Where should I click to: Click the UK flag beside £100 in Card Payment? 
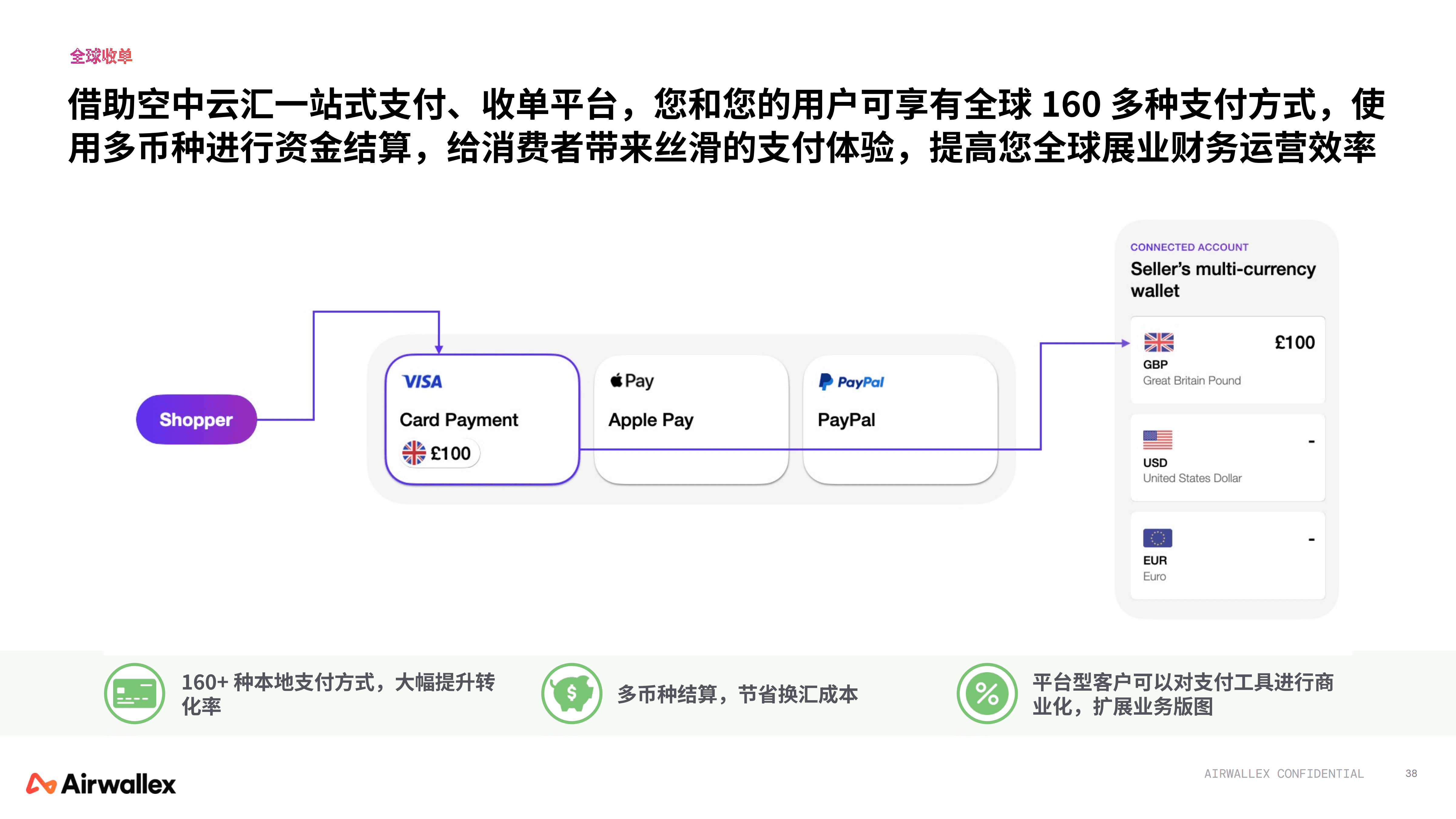414,453
